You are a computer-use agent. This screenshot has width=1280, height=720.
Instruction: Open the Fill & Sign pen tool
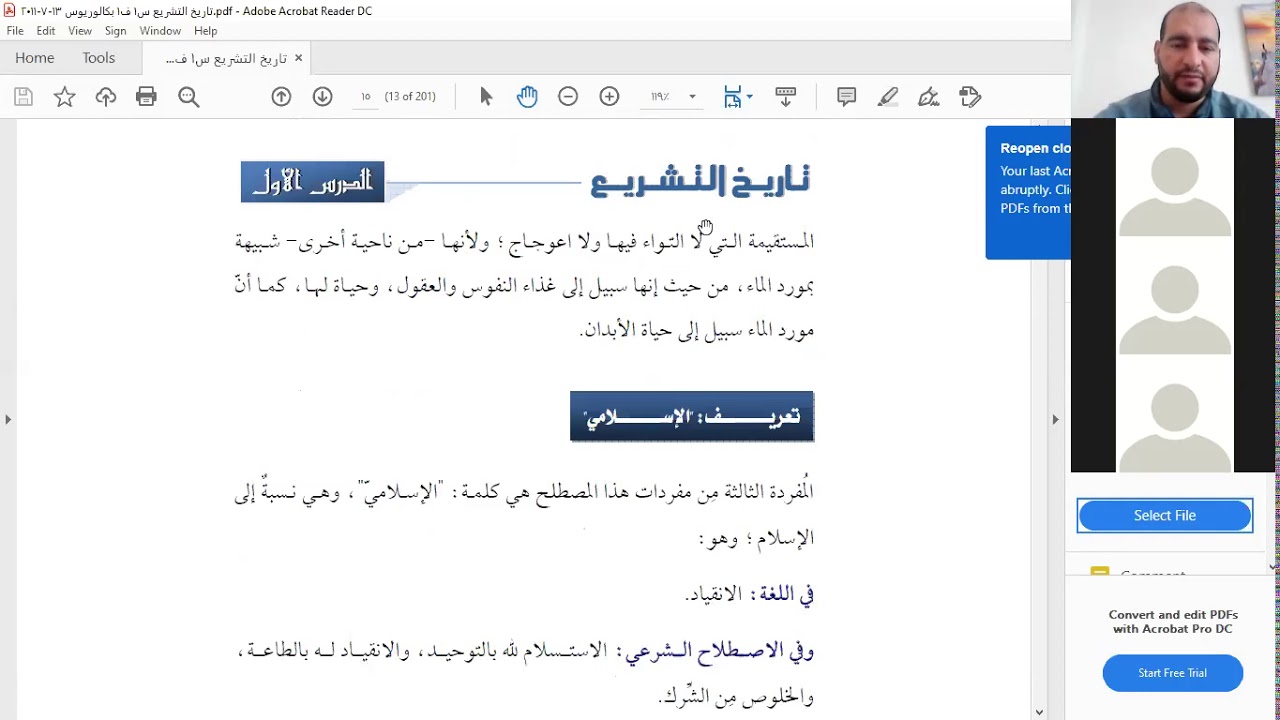[x=929, y=97]
